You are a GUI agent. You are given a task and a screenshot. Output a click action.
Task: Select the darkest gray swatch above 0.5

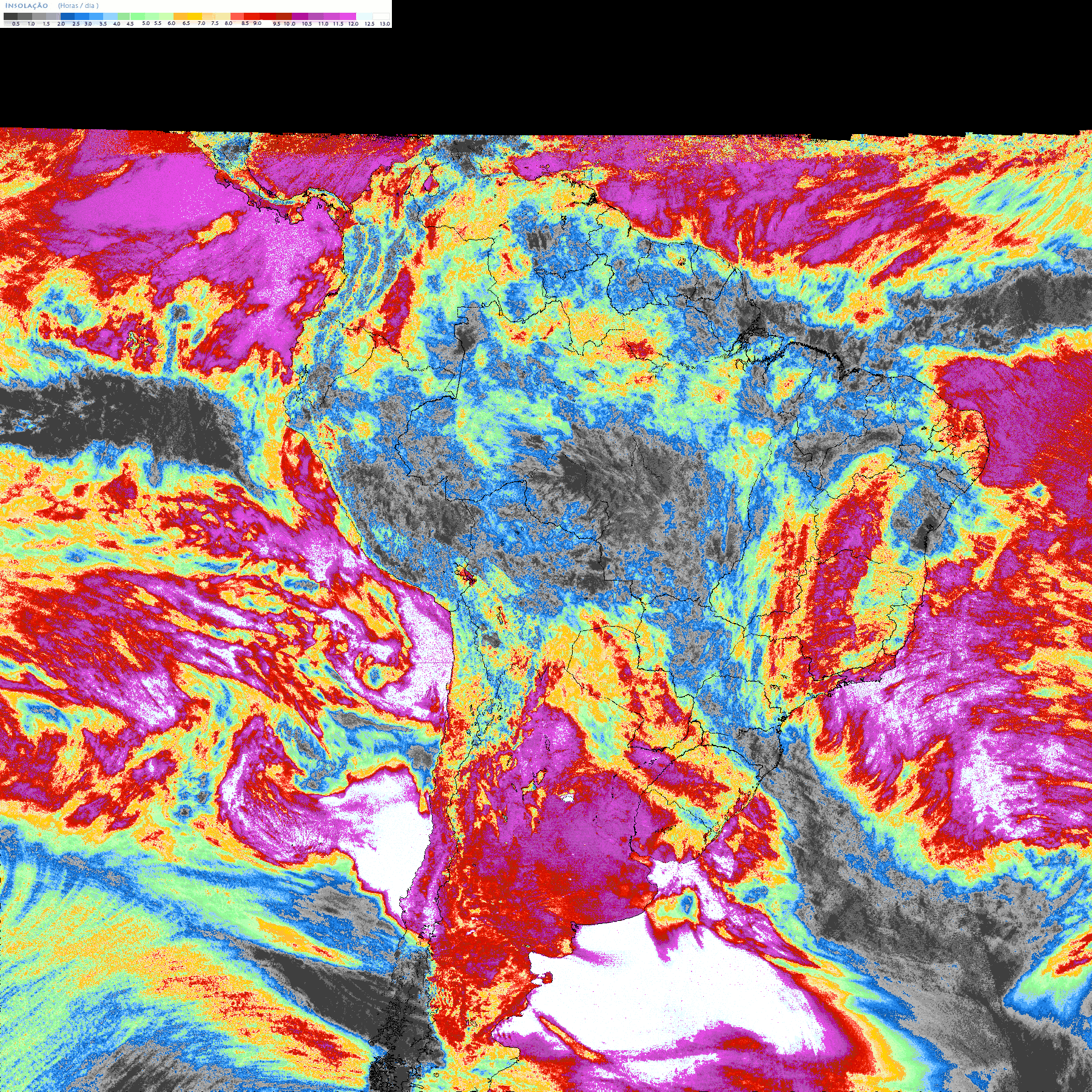point(10,16)
